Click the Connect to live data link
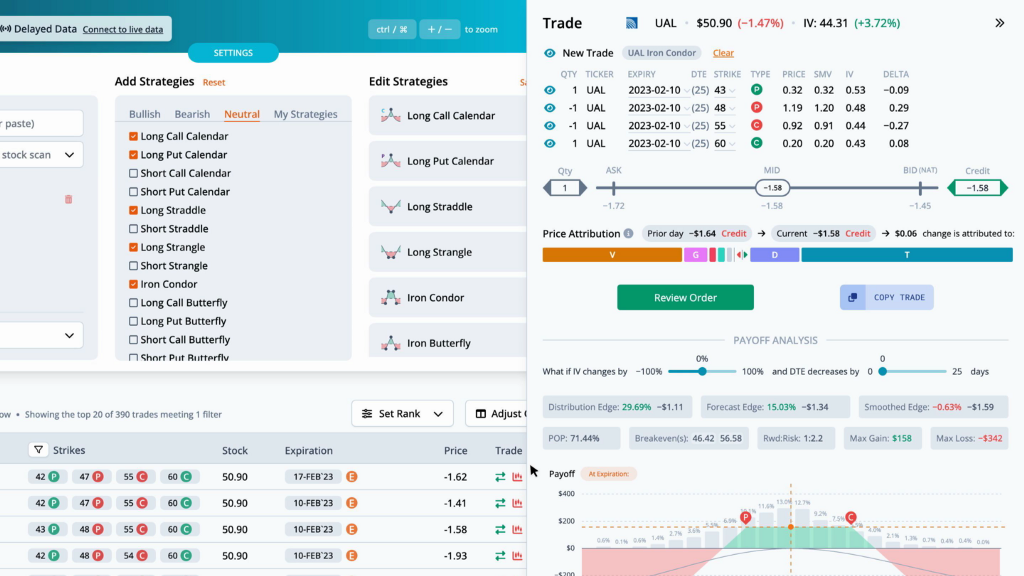1024x576 pixels. click(123, 29)
